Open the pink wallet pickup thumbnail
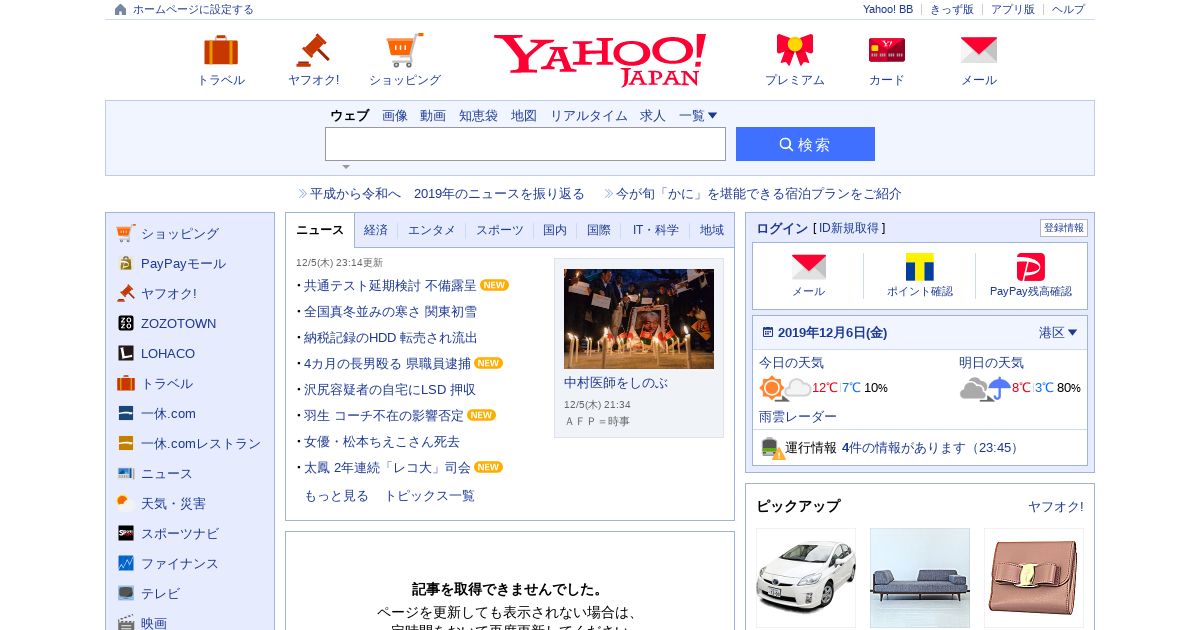The width and height of the screenshot is (1200, 630). [x=1034, y=578]
